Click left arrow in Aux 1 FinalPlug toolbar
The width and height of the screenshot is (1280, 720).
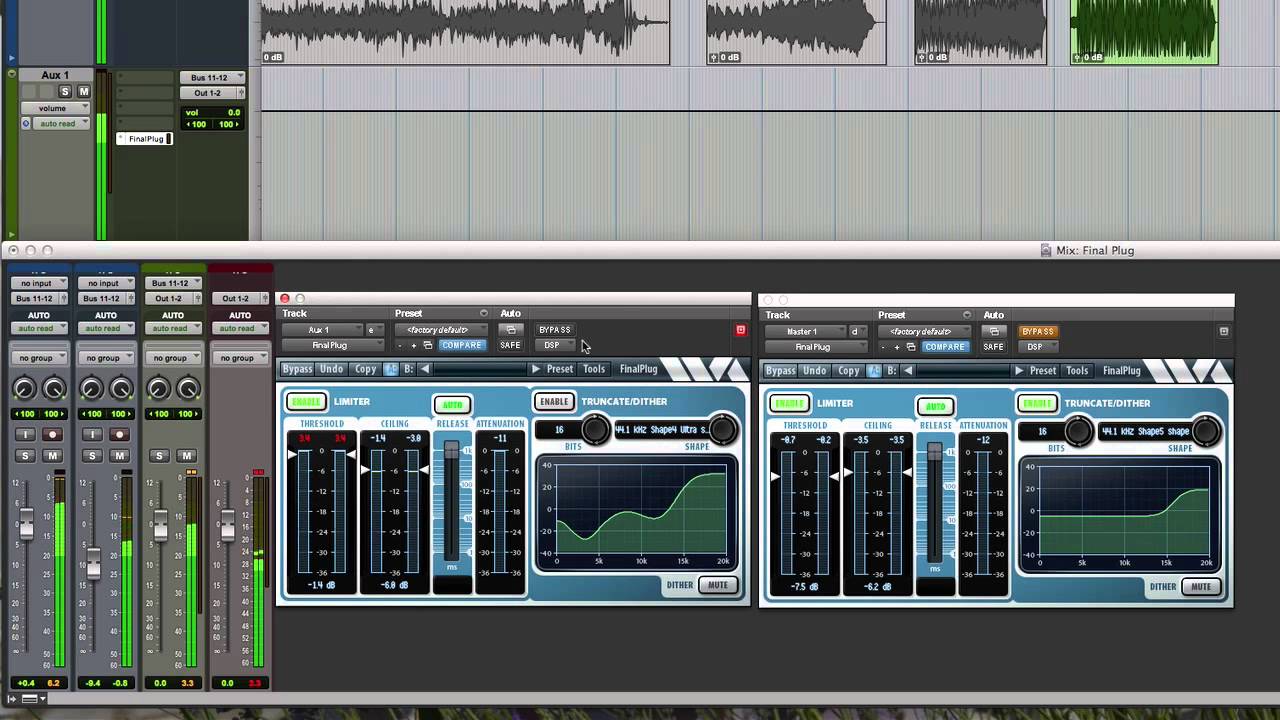[425, 369]
